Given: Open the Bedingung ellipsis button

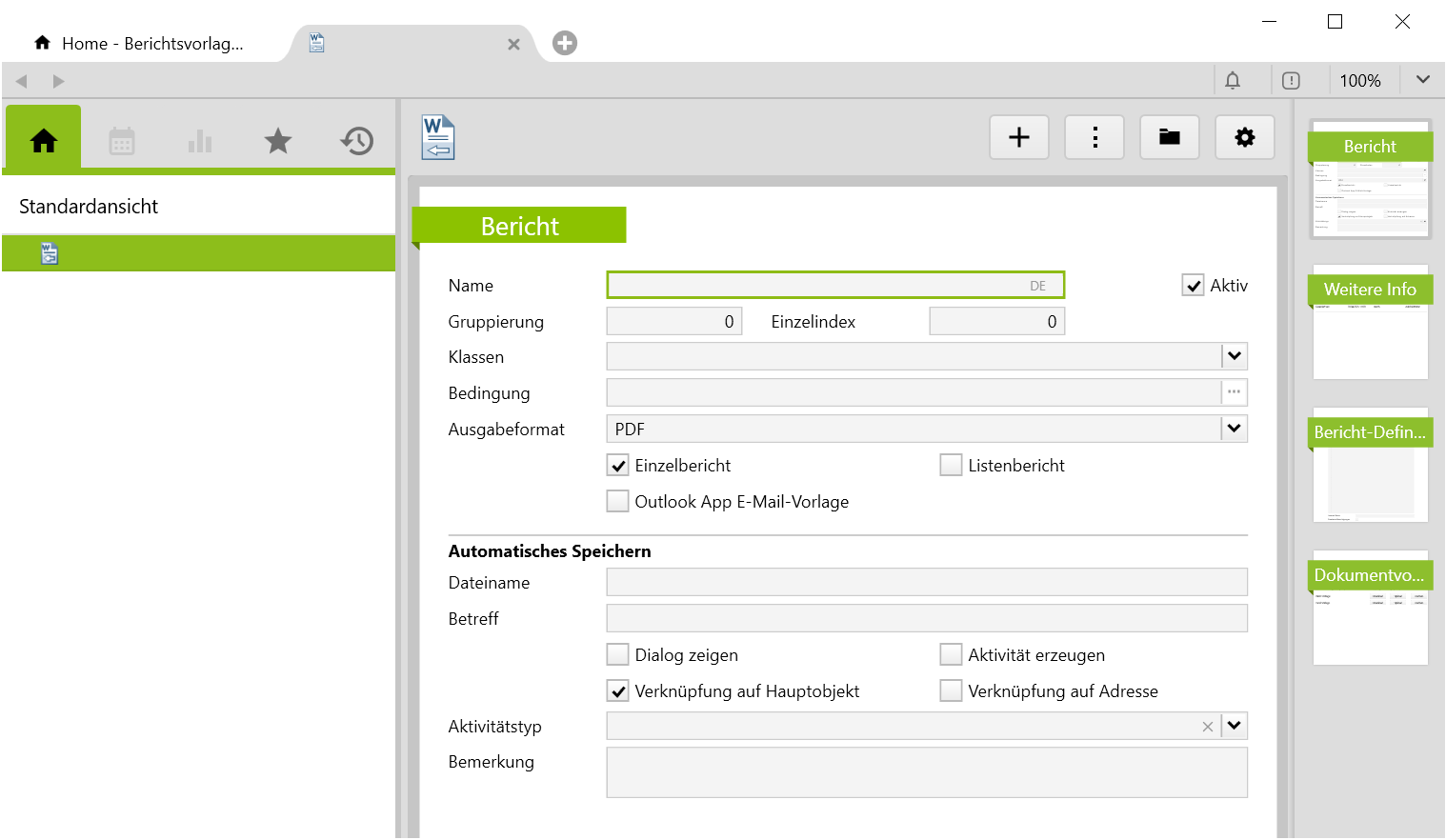Looking at the screenshot, I should (x=1235, y=392).
